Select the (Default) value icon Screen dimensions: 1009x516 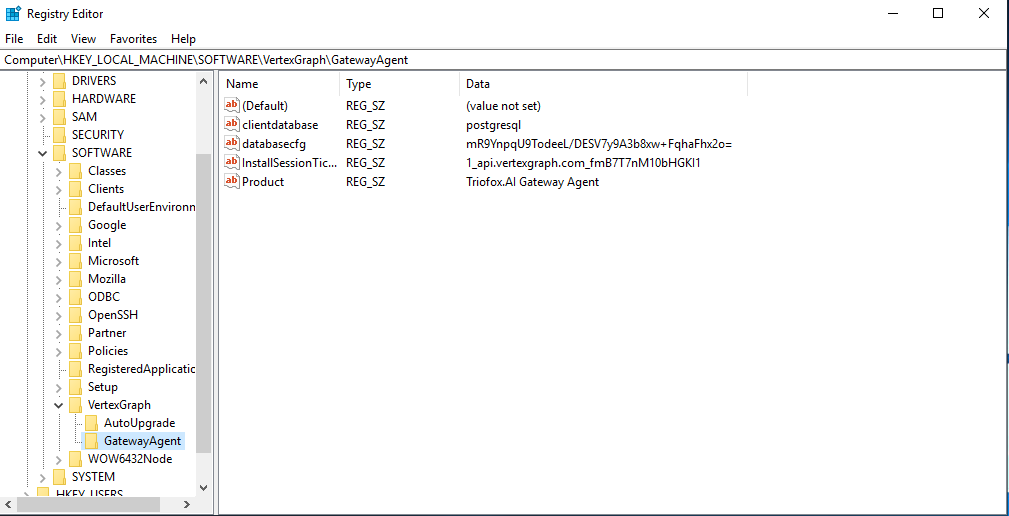pos(232,105)
